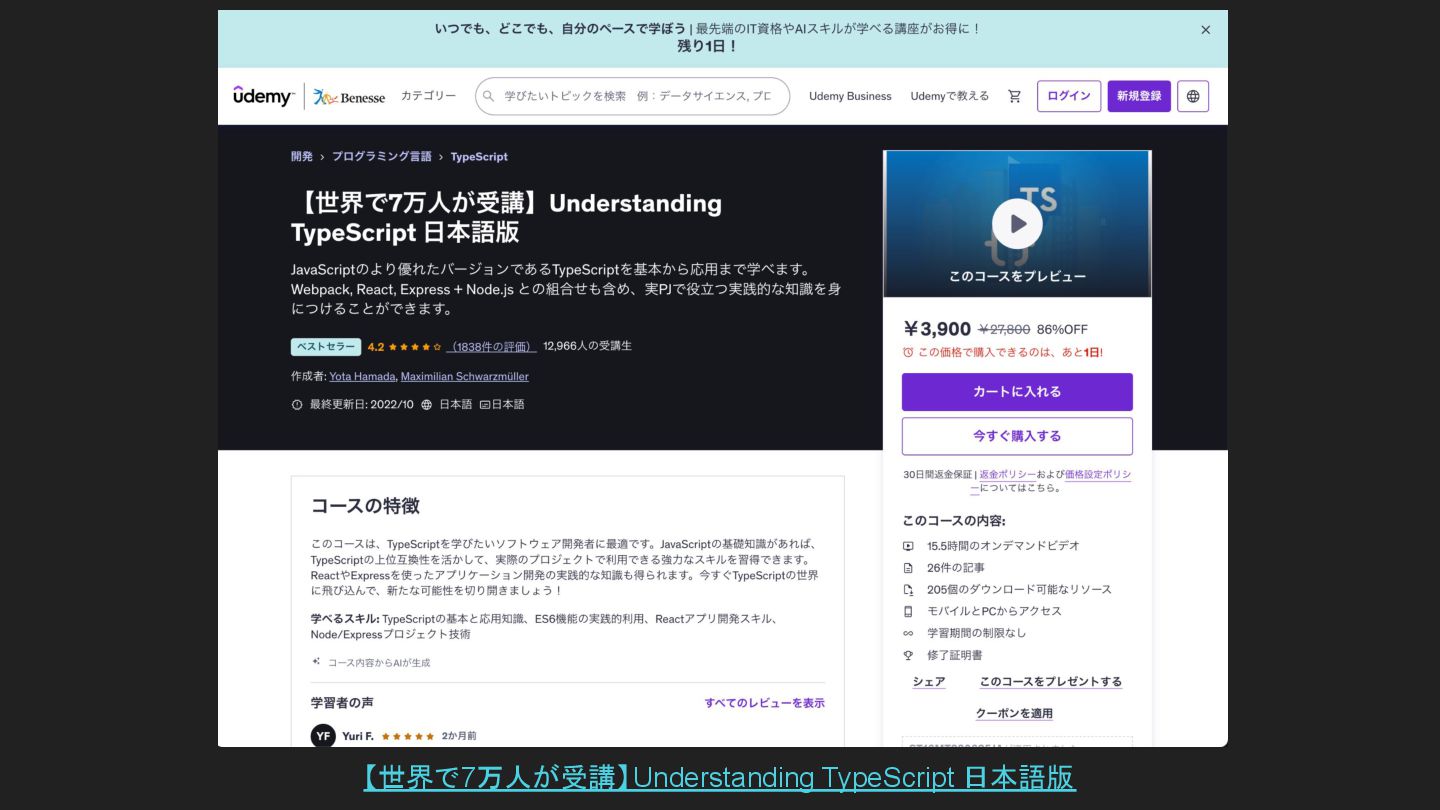Open the language globe selector
The image size is (1440, 810).
tap(1193, 96)
